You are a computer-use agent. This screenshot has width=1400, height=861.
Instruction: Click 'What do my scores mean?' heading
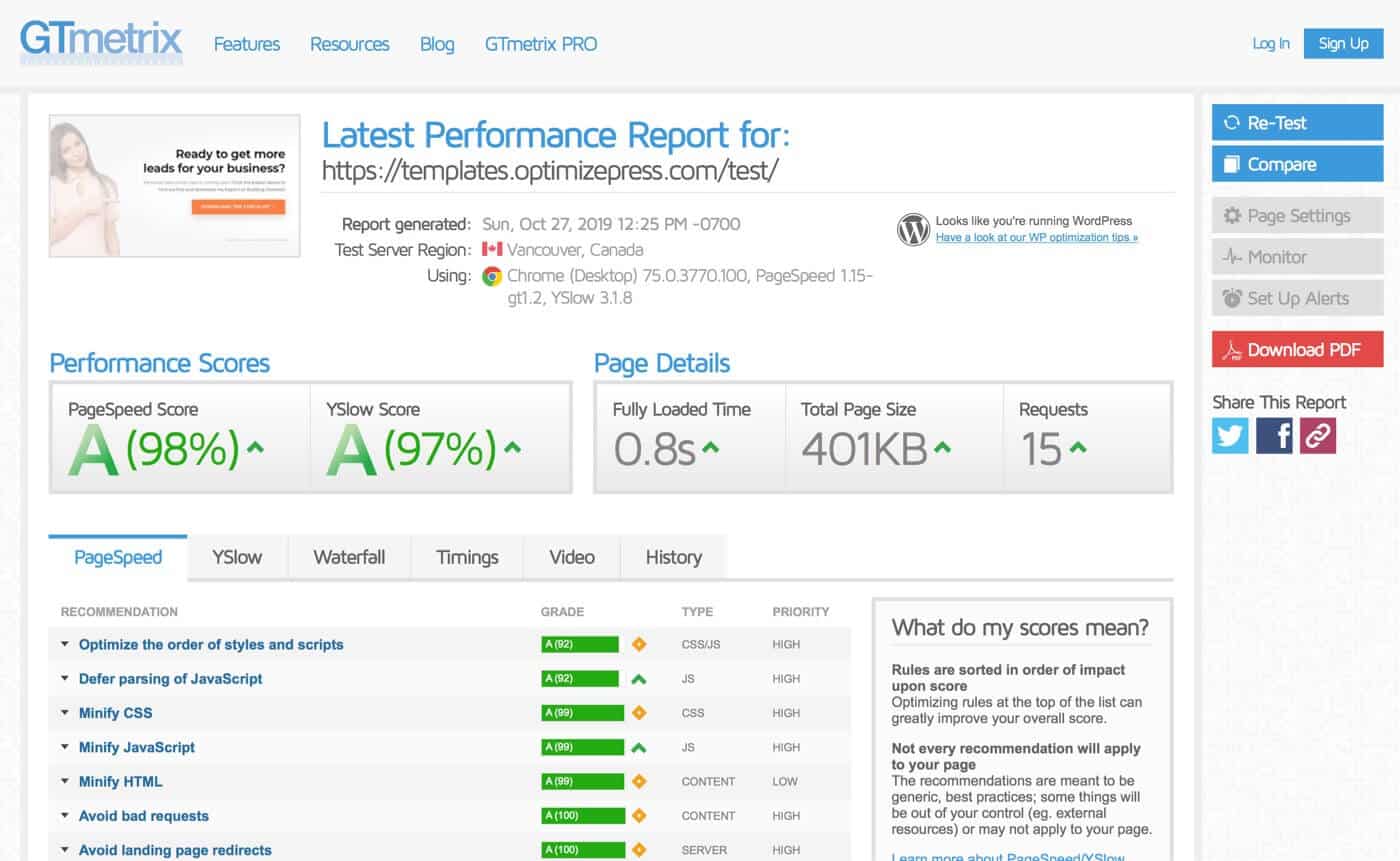(x=1020, y=628)
